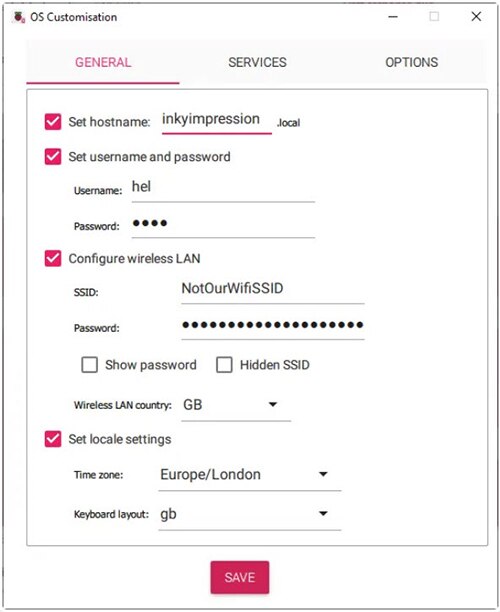This screenshot has width=500, height=612.
Task: Minimize the OS Customisation window
Action: (x=393, y=17)
